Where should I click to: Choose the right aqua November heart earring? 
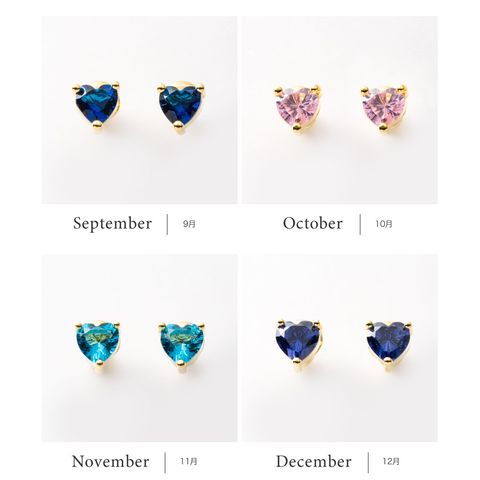pyautogui.click(x=182, y=345)
